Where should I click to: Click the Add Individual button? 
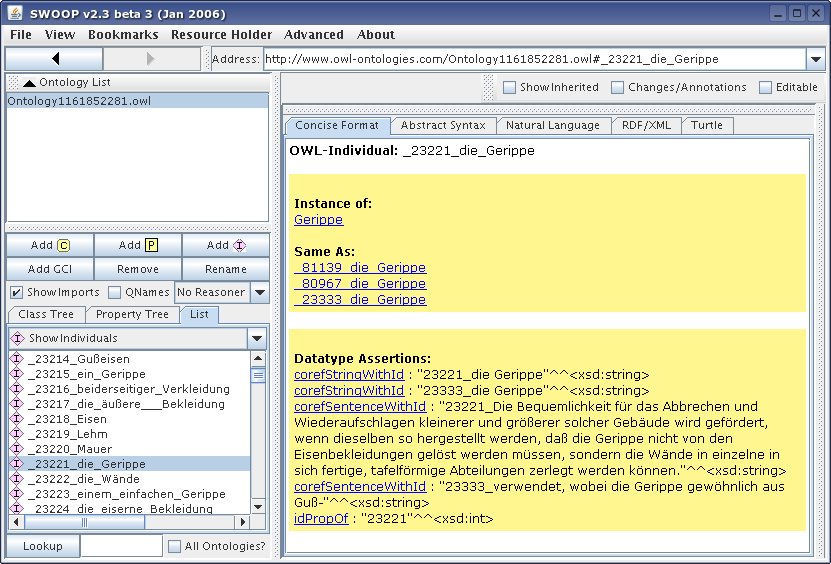click(x=226, y=245)
